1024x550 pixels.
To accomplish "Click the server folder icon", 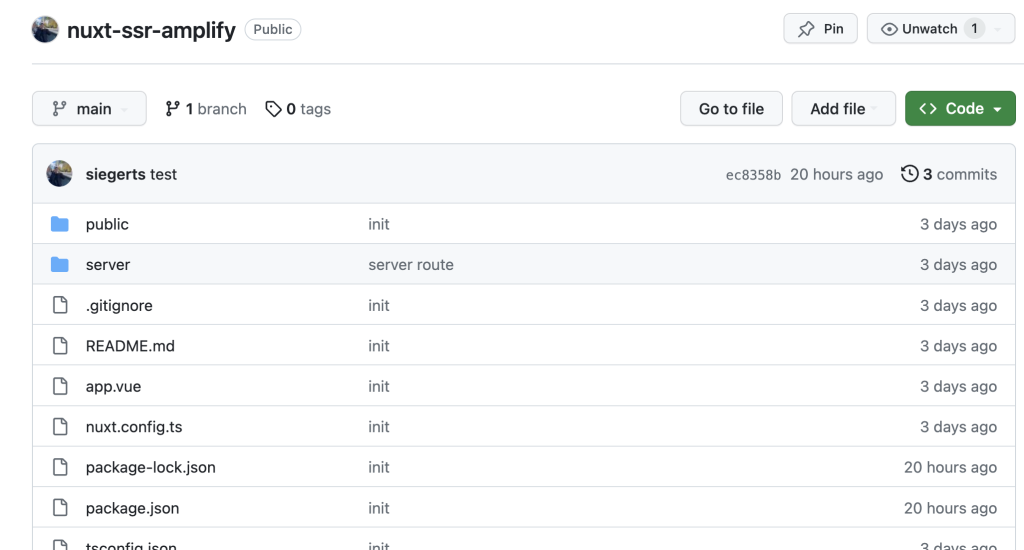I will tap(59, 265).
